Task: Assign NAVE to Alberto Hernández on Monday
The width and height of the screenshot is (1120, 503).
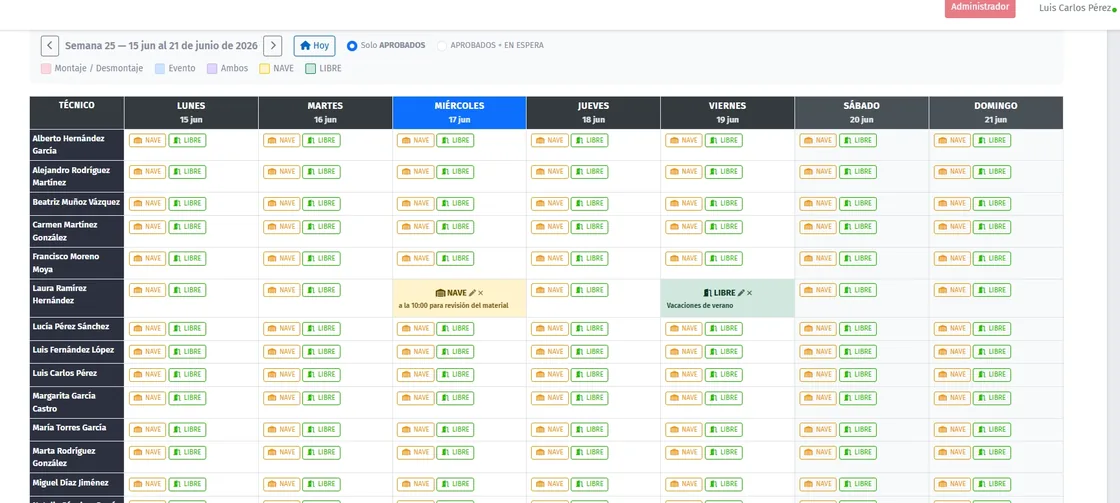Action: pyautogui.click(x=147, y=140)
